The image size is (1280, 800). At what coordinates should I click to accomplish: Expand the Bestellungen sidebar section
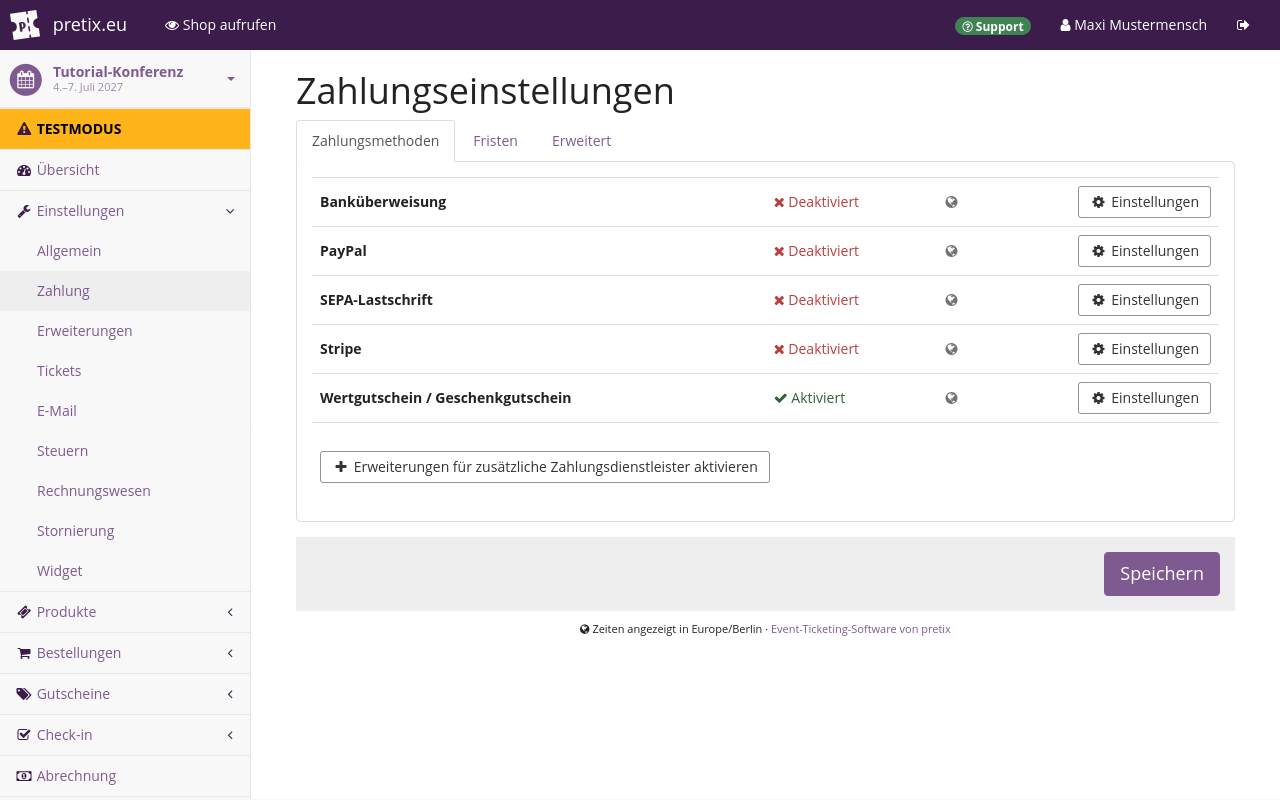[x=230, y=653]
